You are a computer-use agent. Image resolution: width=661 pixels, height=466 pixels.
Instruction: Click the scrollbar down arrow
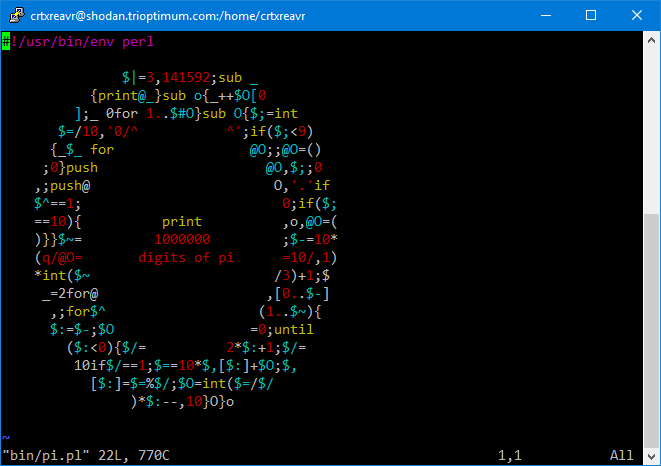[651, 456]
